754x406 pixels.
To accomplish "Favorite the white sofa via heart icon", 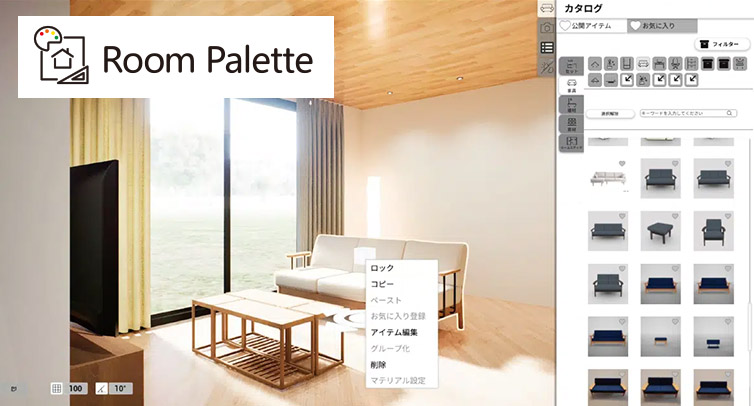I will click(x=621, y=163).
